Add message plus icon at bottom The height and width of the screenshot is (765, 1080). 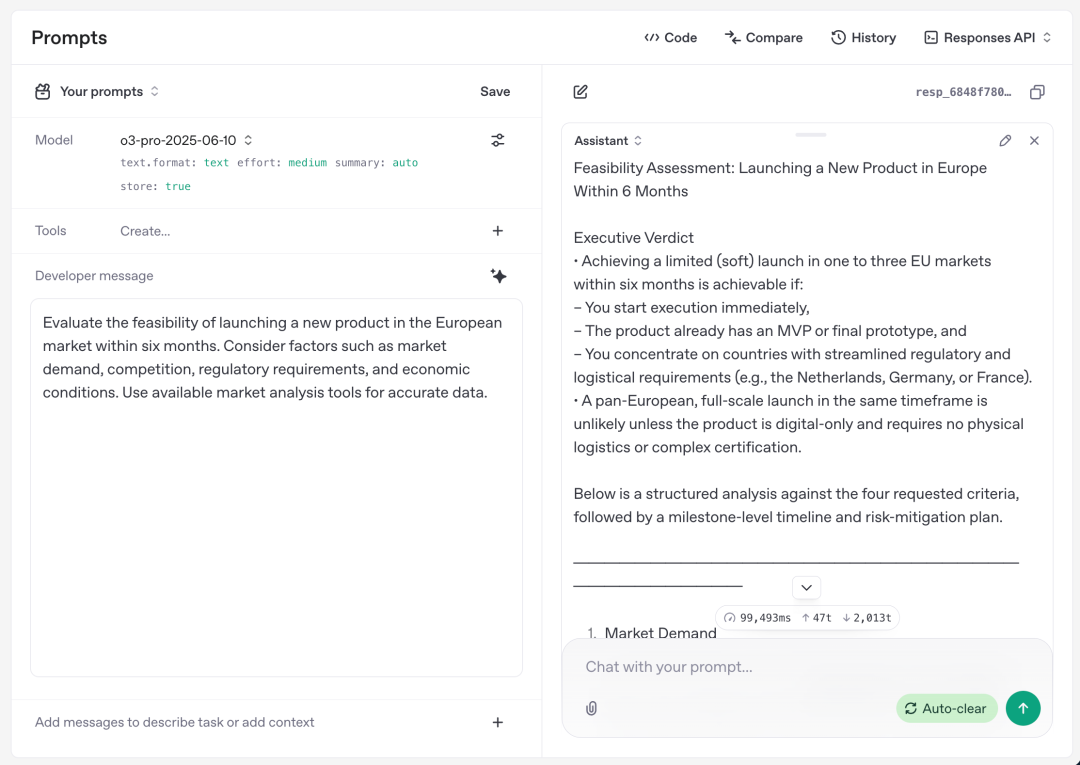pyautogui.click(x=497, y=722)
